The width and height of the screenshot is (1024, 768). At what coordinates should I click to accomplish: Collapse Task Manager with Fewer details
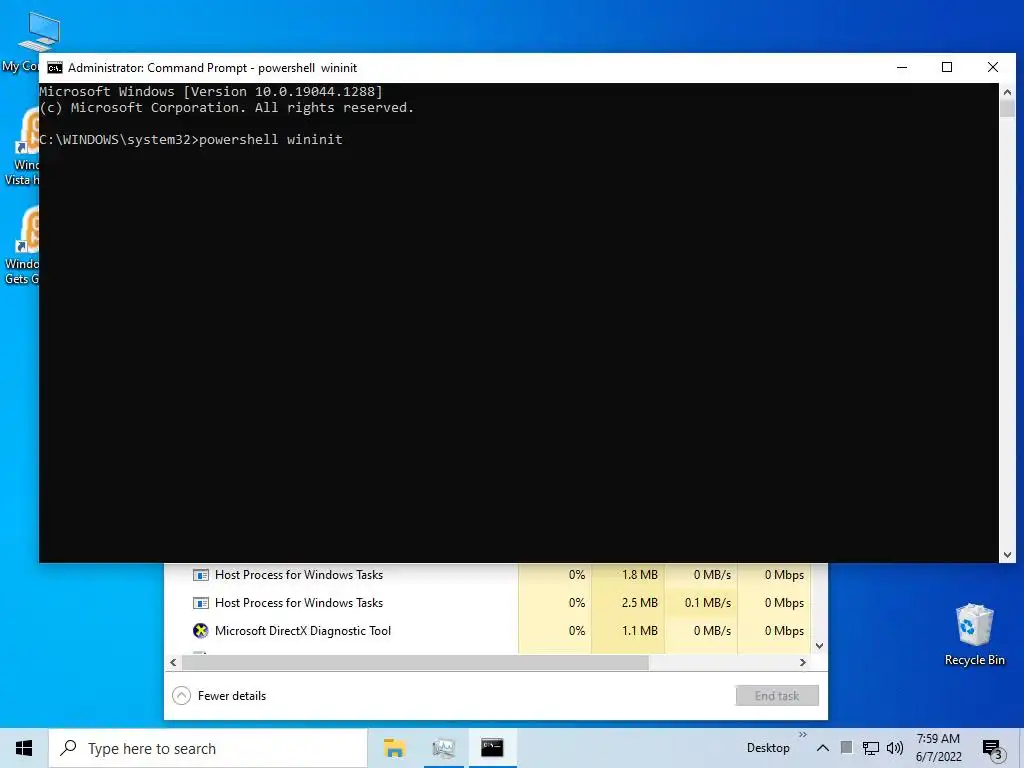219,696
